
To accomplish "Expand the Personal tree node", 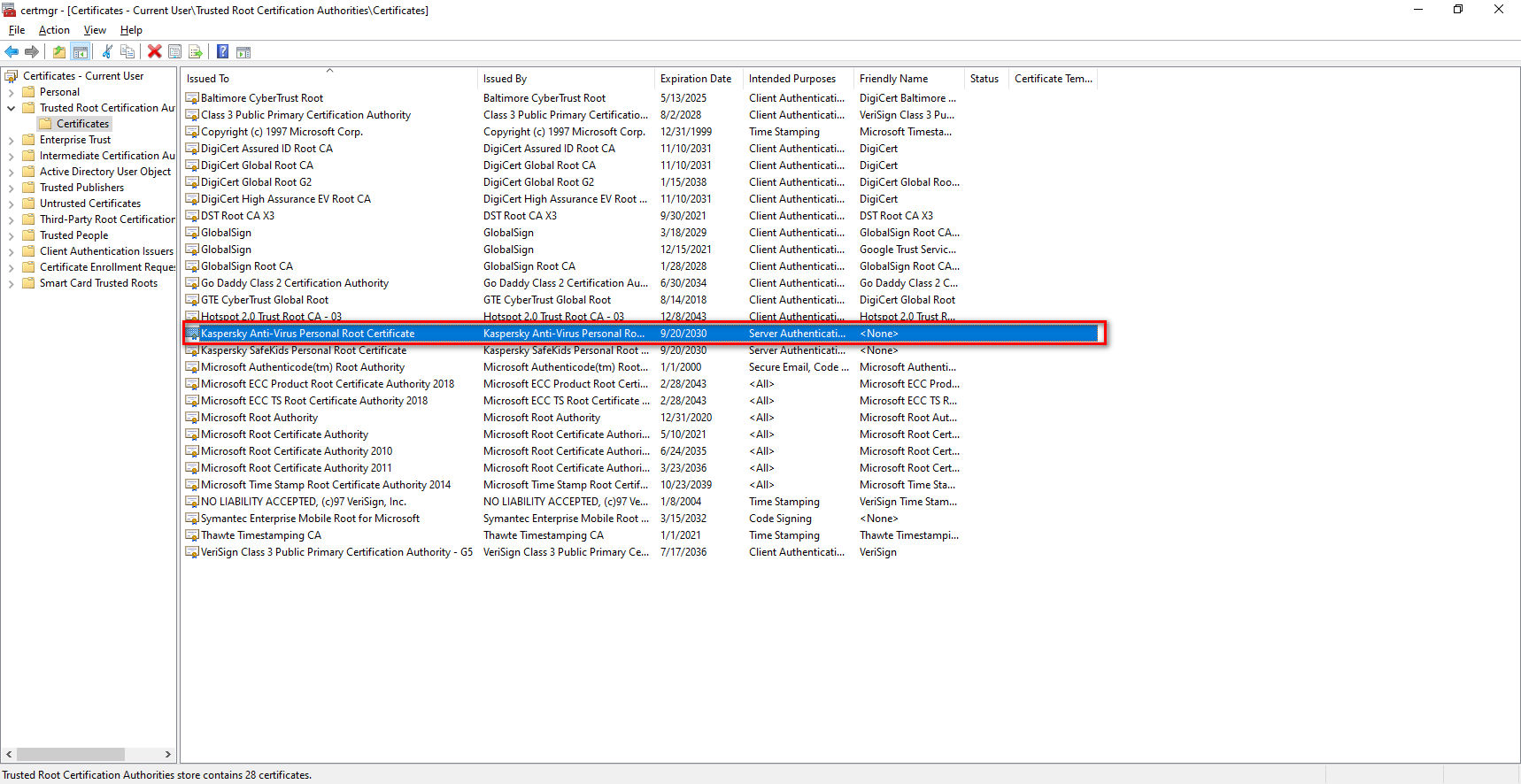I will tap(11, 92).
